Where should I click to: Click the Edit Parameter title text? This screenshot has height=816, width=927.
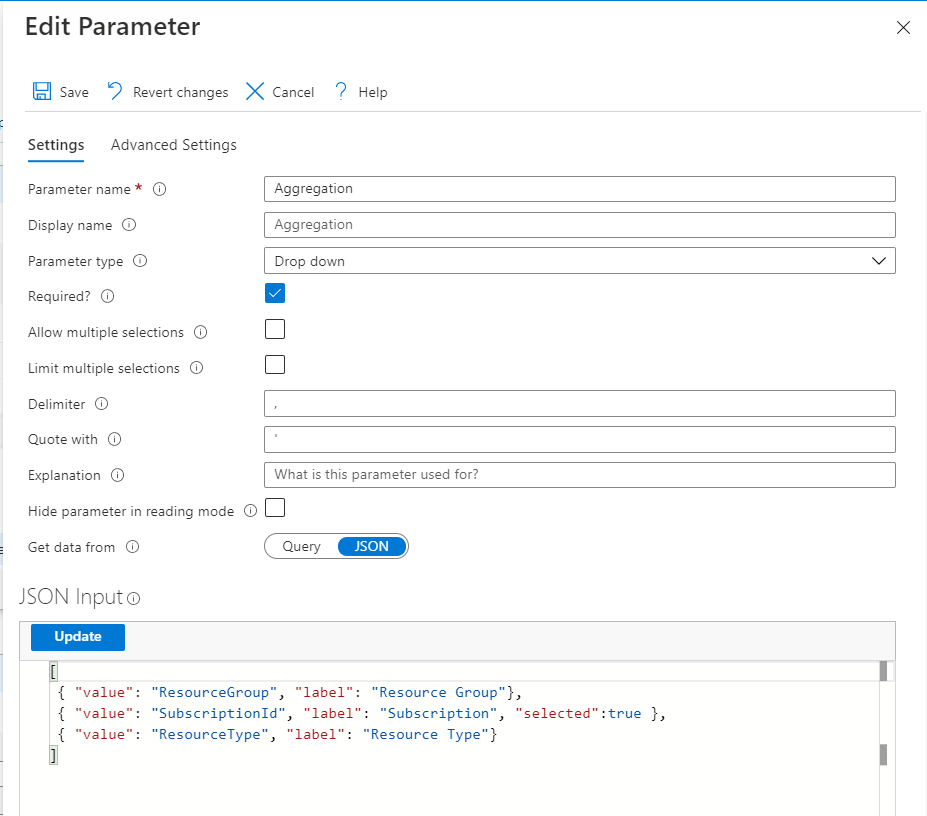112,27
